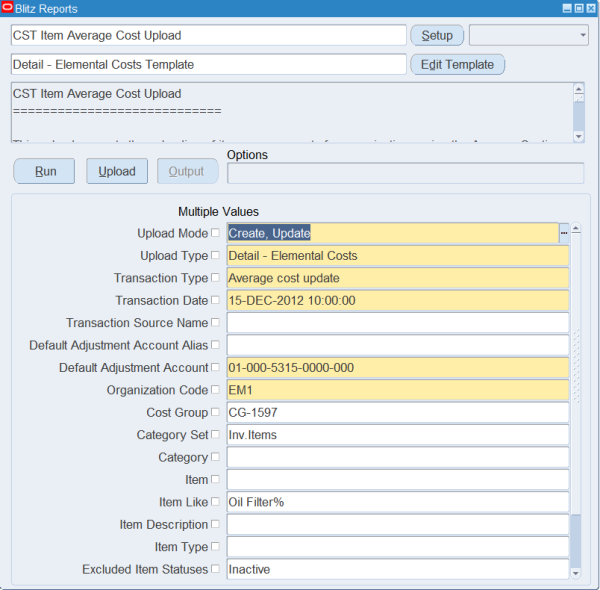Click the template field Detail - Elemental Costs Template

(x=209, y=65)
